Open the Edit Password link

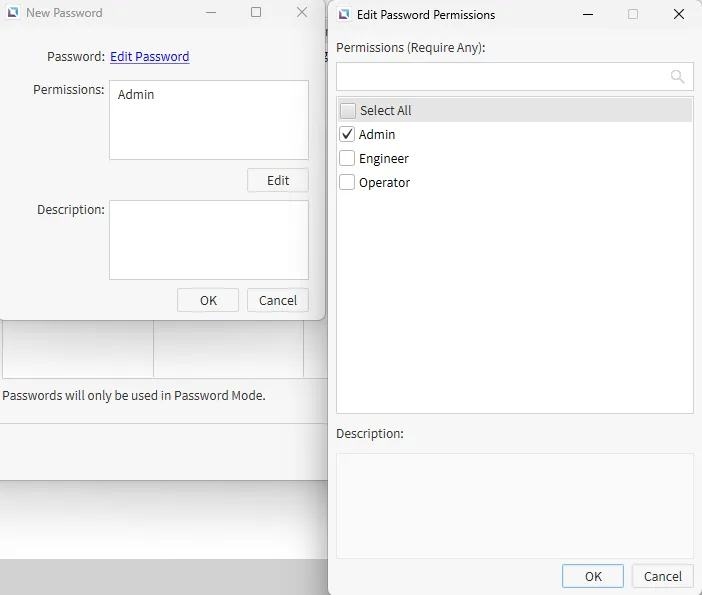tap(149, 57)
